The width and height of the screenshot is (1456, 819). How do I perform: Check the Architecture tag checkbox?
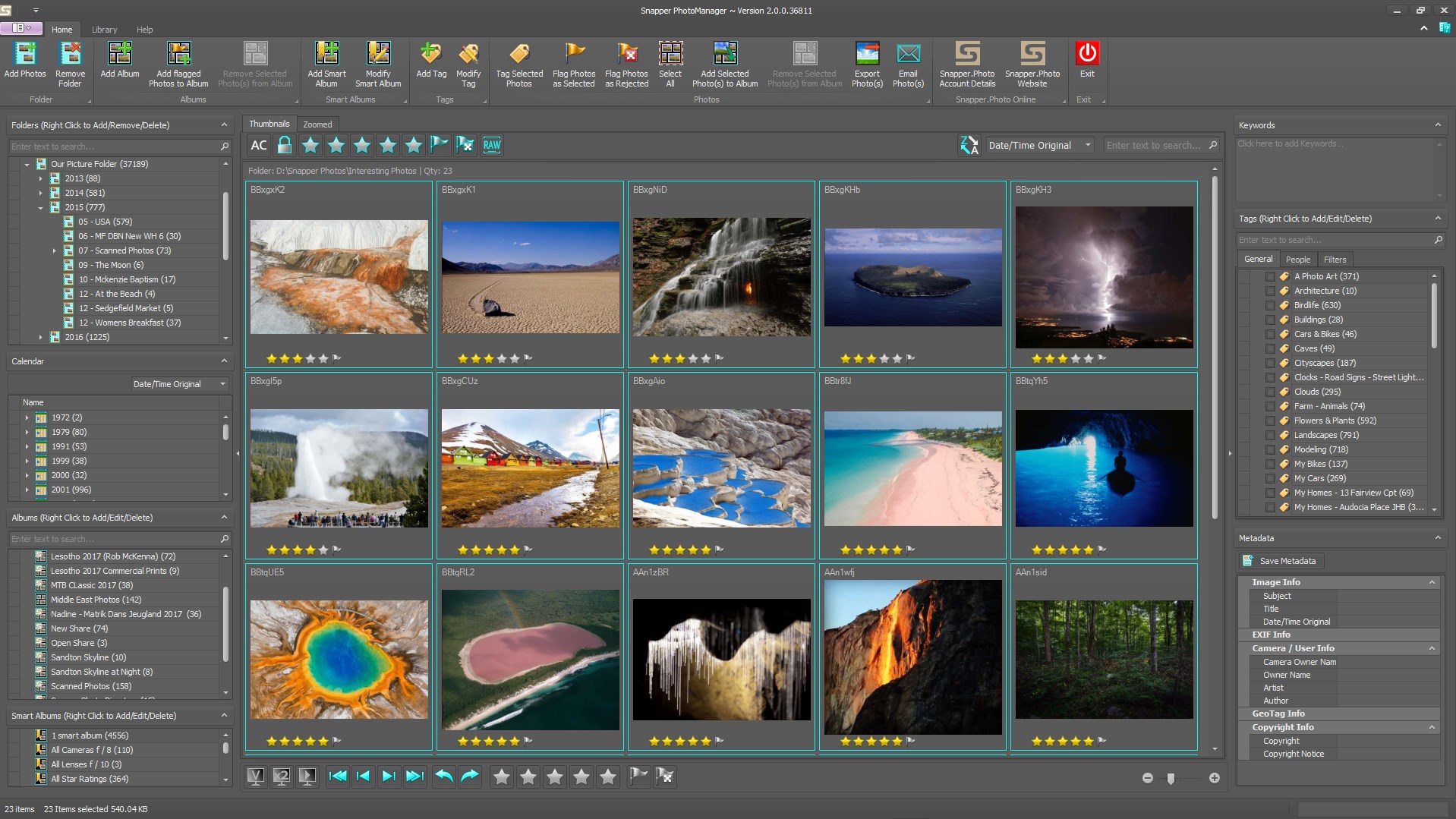[x=1270, y=291]
